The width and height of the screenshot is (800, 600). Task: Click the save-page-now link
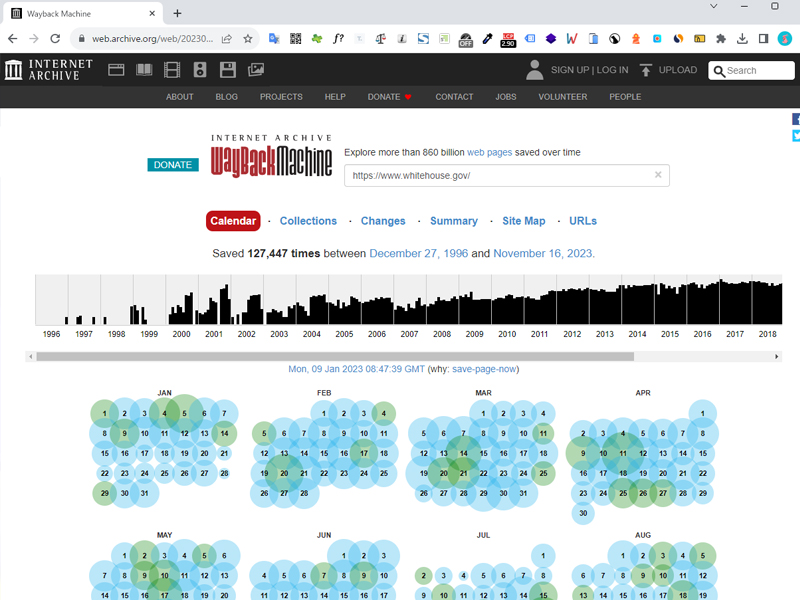click(x=484, y=369)
